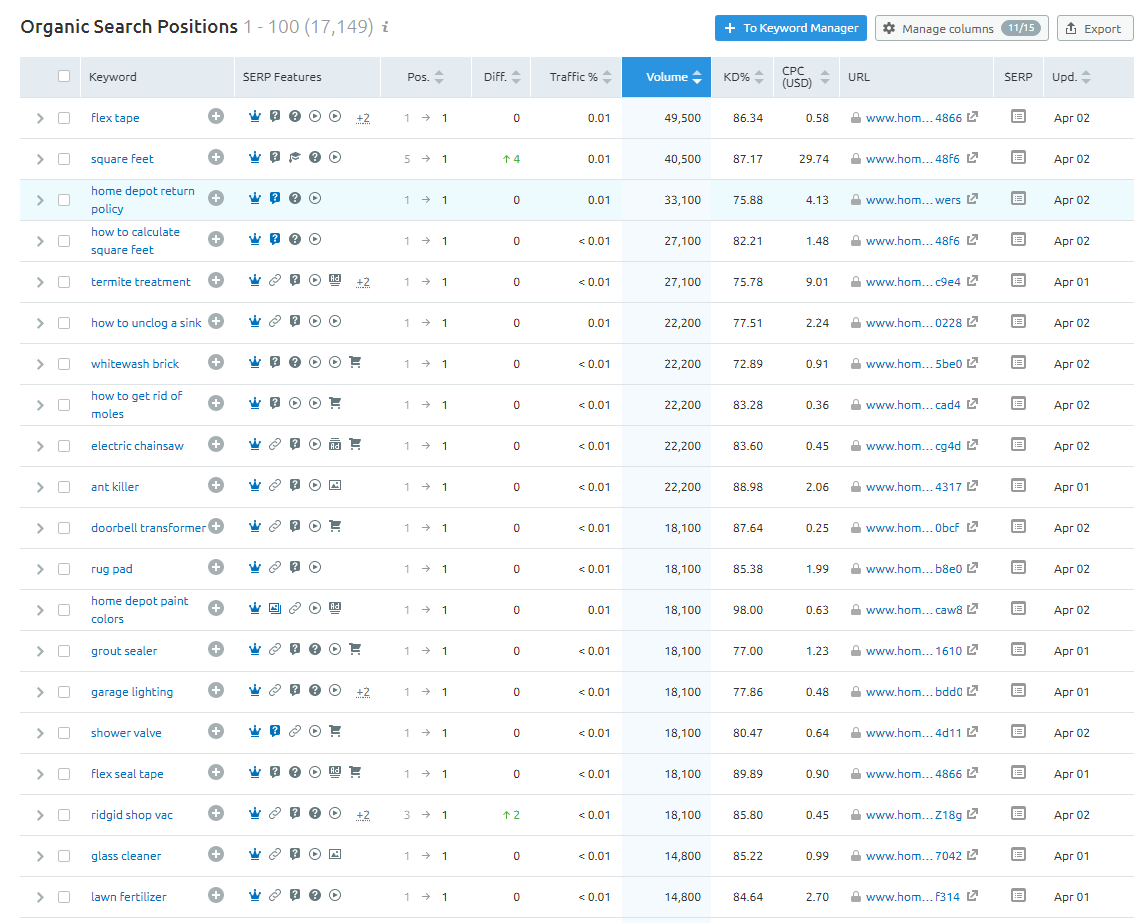Expand the +2 SERP features on garage lighting row
Screen dimensions: 1148x923
[x=362, y=690]
